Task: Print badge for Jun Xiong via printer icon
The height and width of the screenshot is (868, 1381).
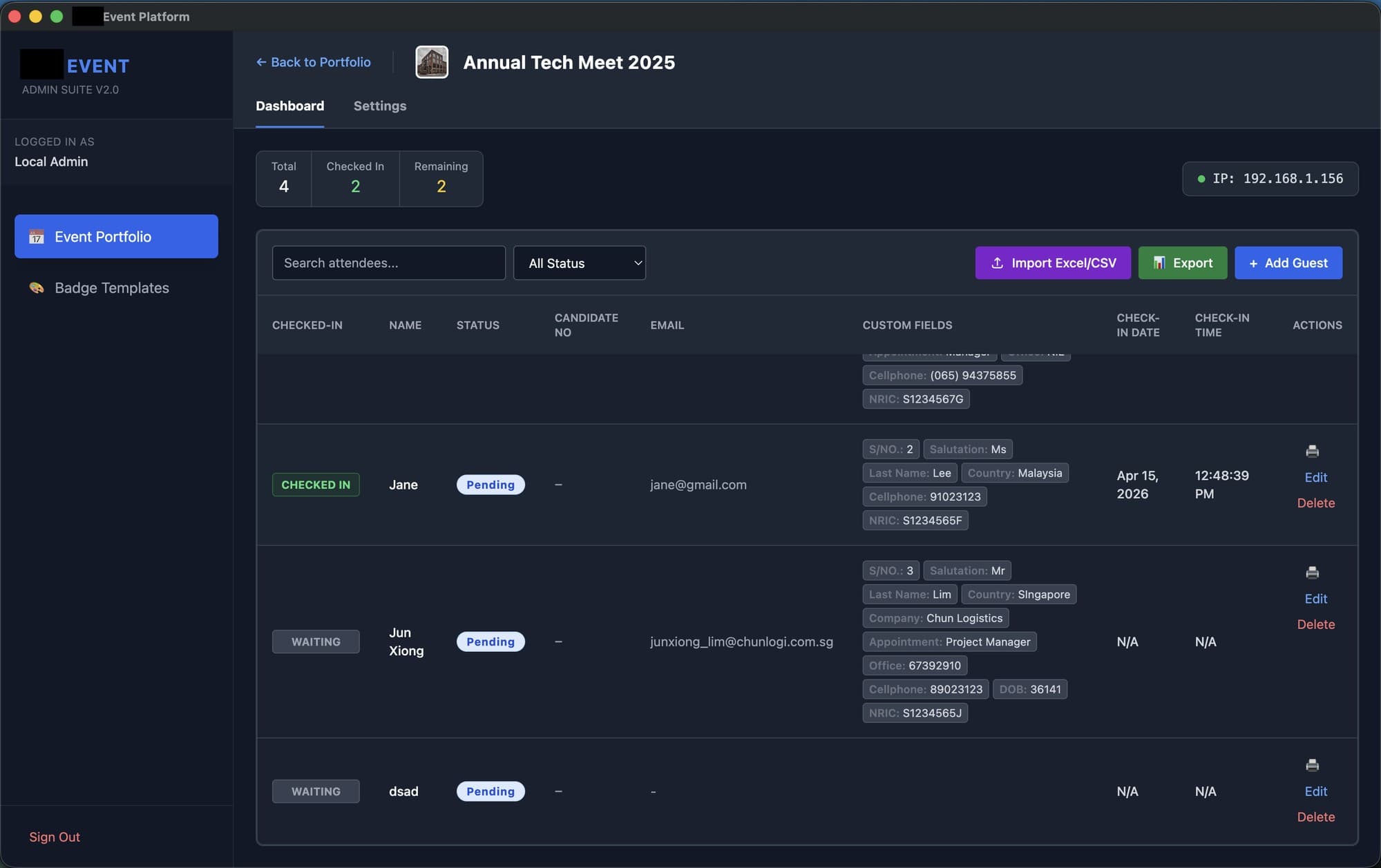Action: 1312,572
